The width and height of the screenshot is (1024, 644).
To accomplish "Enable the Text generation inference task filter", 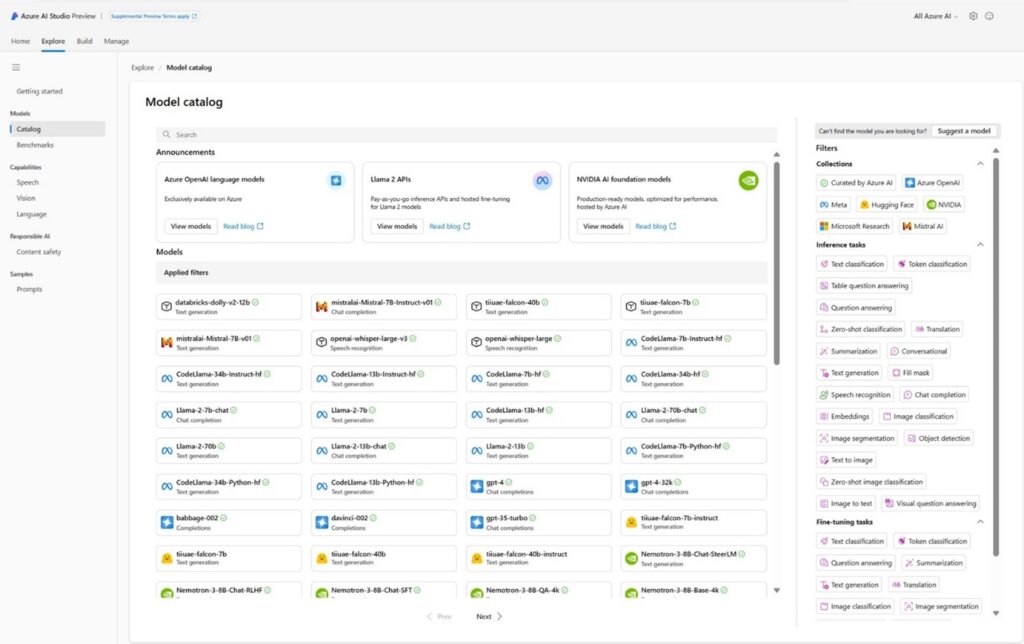I will tap(853, 372).
